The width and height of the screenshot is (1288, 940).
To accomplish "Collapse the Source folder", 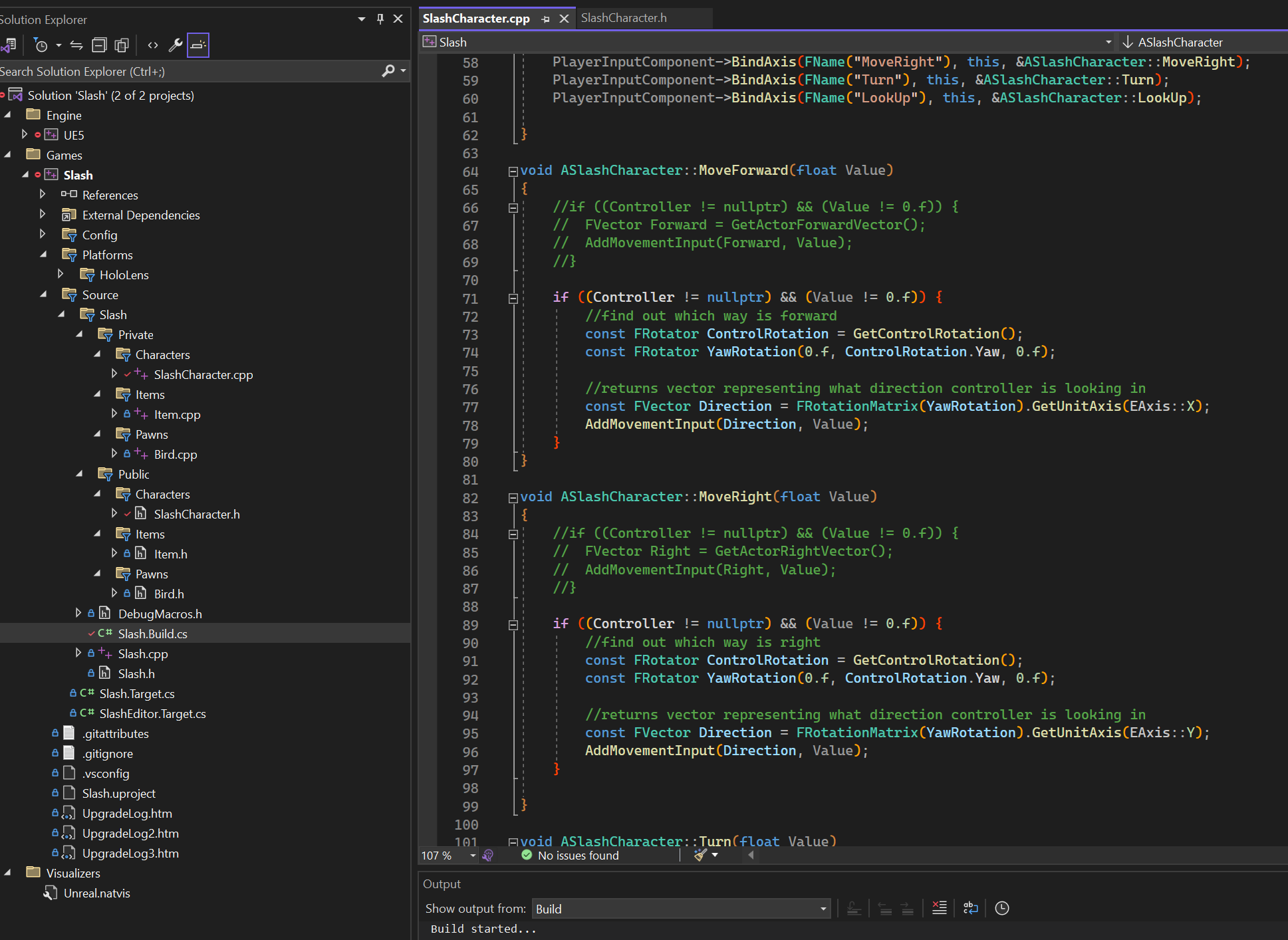I will (x=44, y=294).
